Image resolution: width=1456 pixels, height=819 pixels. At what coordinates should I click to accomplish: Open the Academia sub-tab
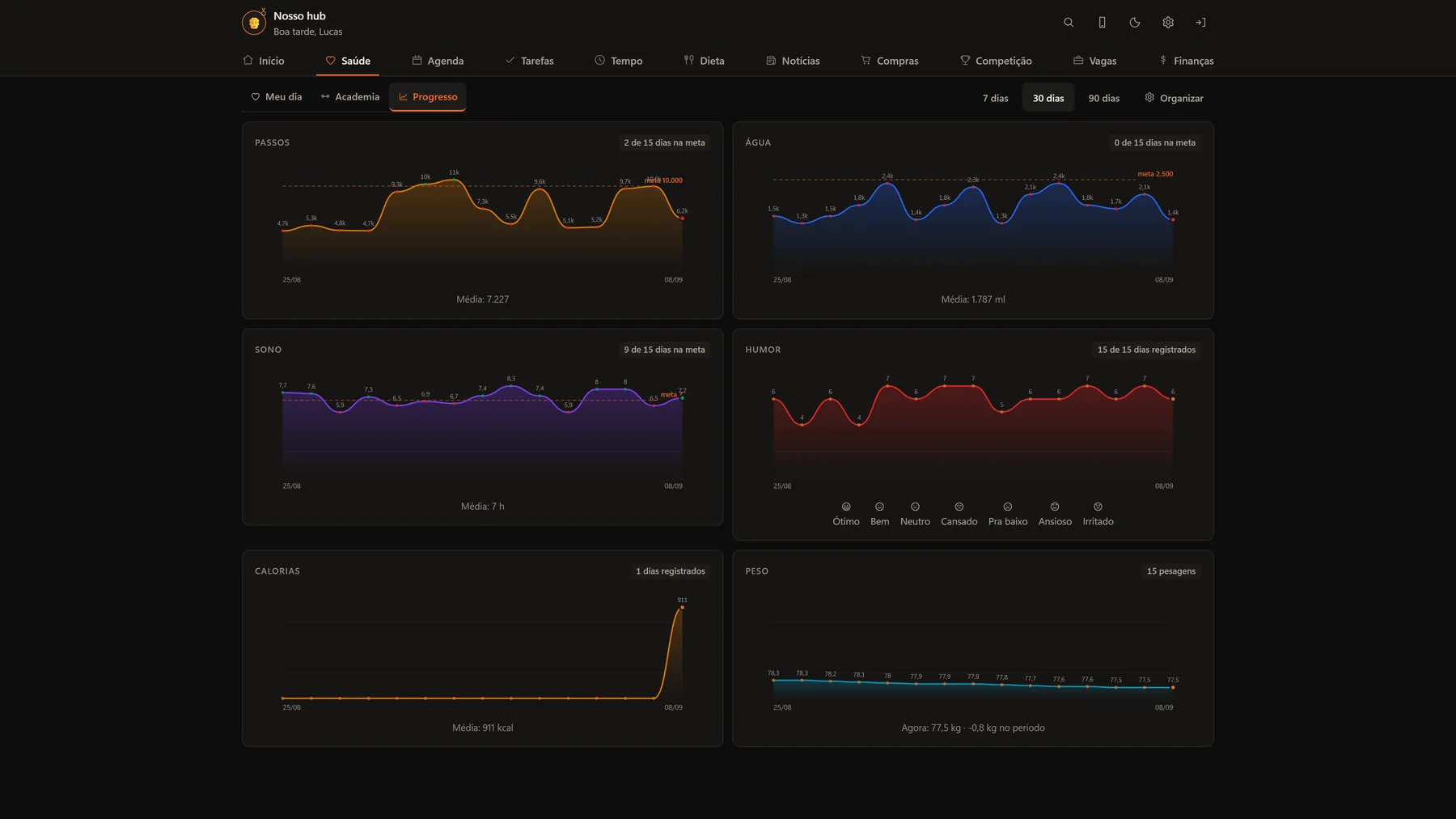[350, 97]
